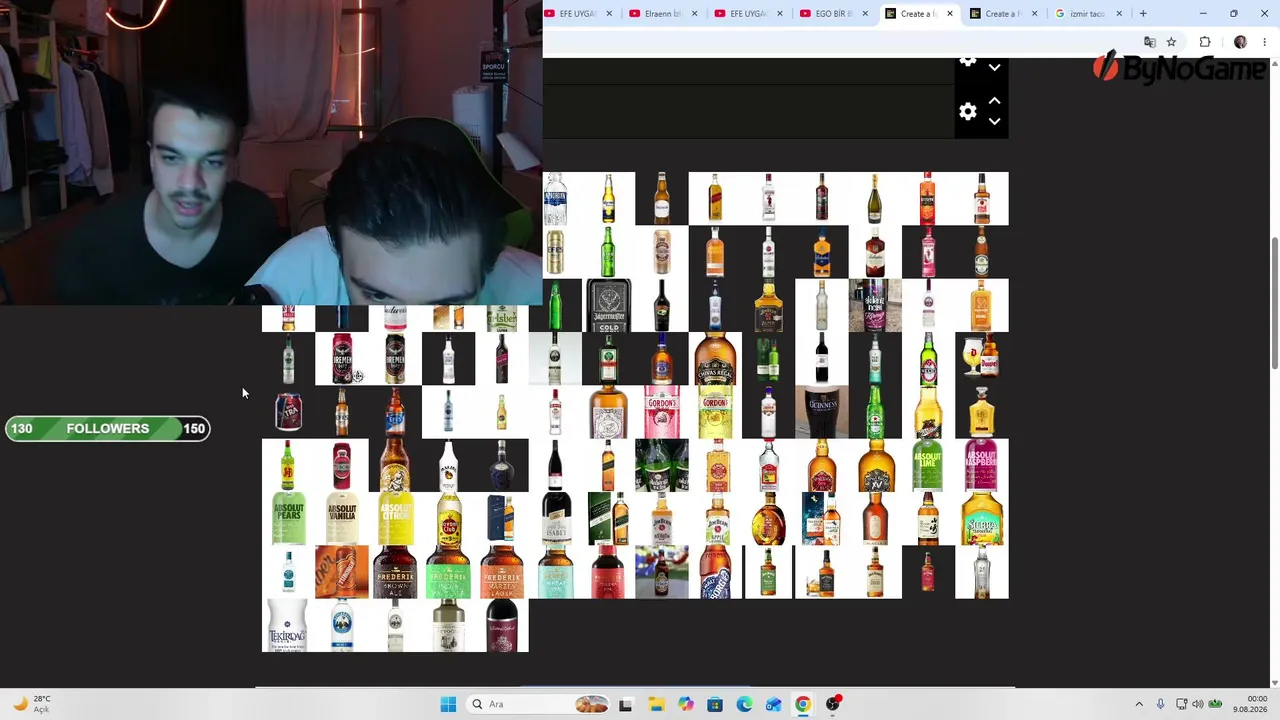Open a new Chrome tab with the plus button
Screen dimensions: 1280x720
pyautogui.click(x=1143, y=14)
